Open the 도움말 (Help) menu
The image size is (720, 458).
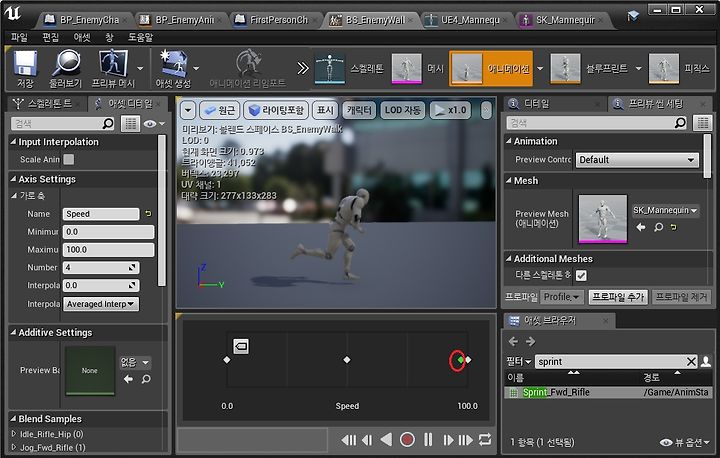(141, 37)
